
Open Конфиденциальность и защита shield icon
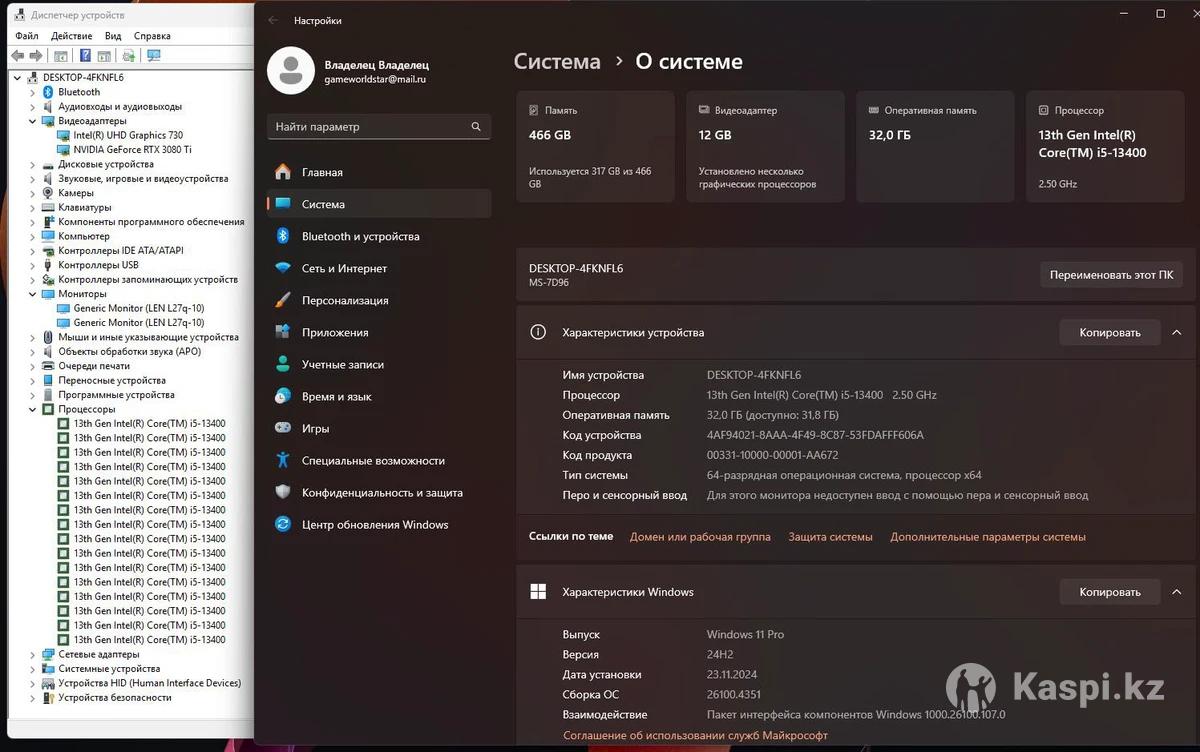pos(283,492)
